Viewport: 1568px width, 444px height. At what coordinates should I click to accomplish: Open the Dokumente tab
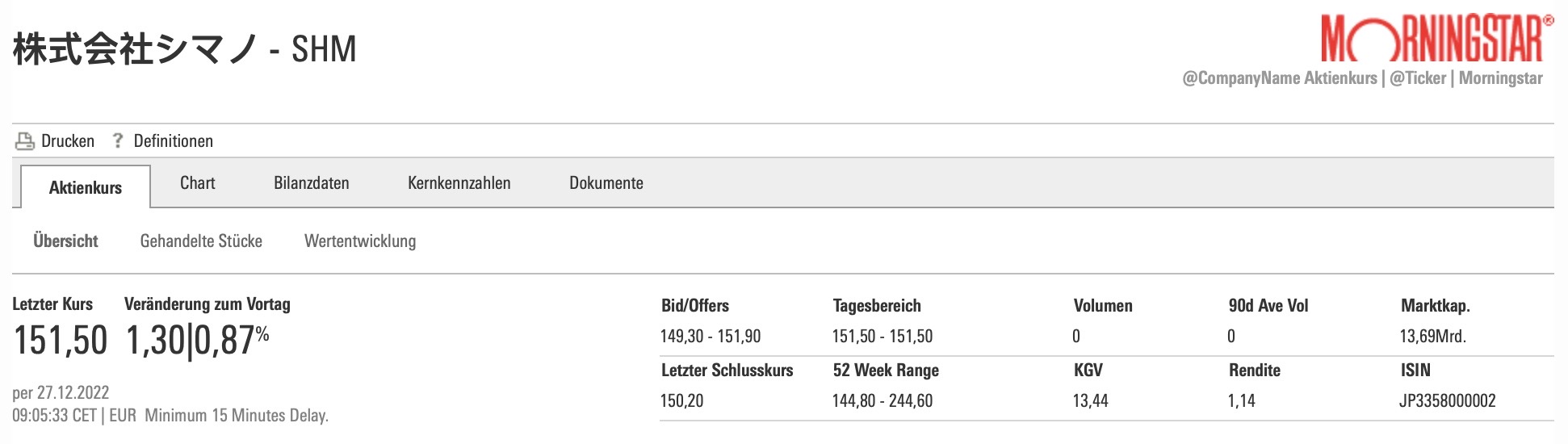click(x=606, y=183)
